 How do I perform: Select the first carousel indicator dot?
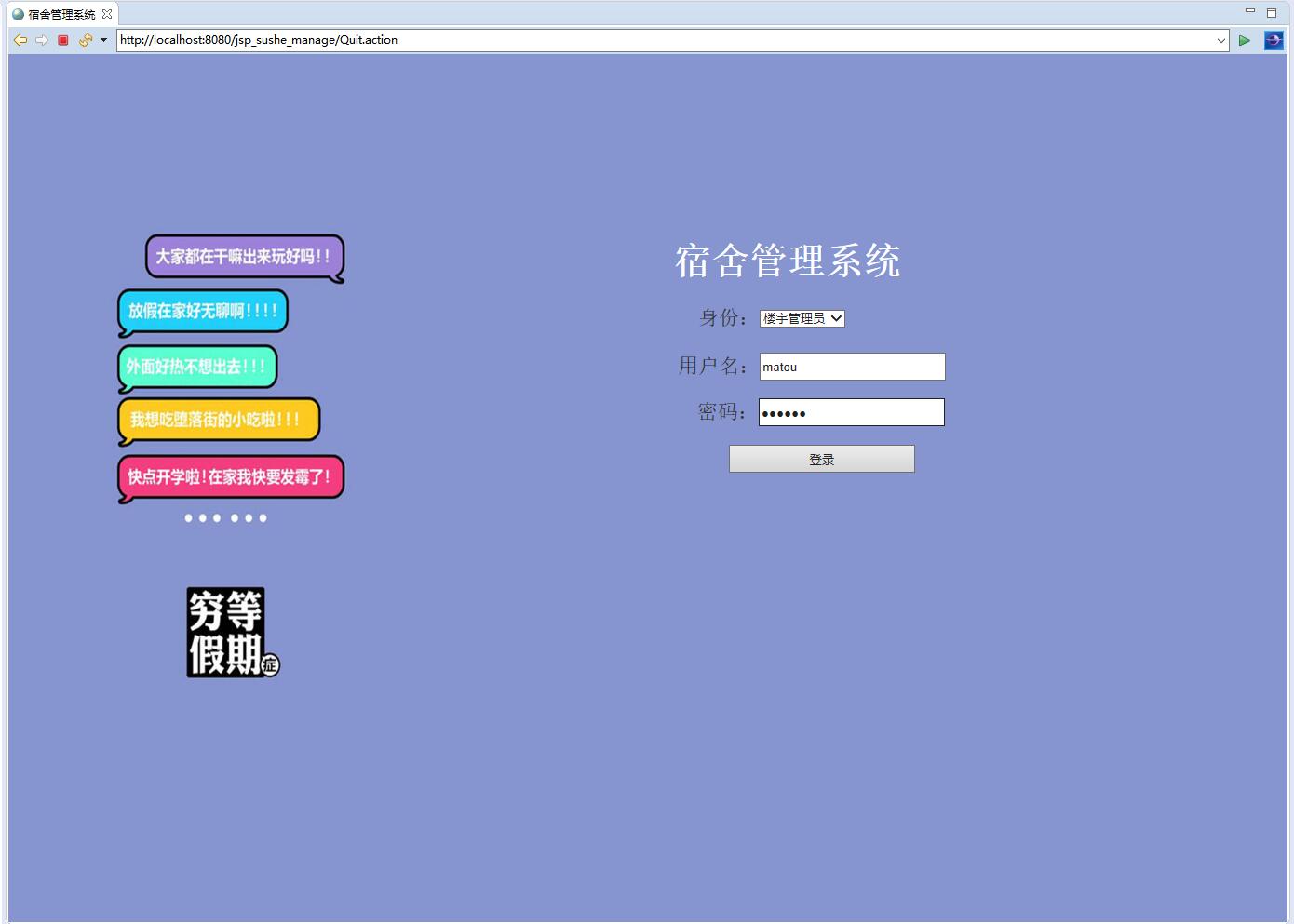click(x=187, y=518)
